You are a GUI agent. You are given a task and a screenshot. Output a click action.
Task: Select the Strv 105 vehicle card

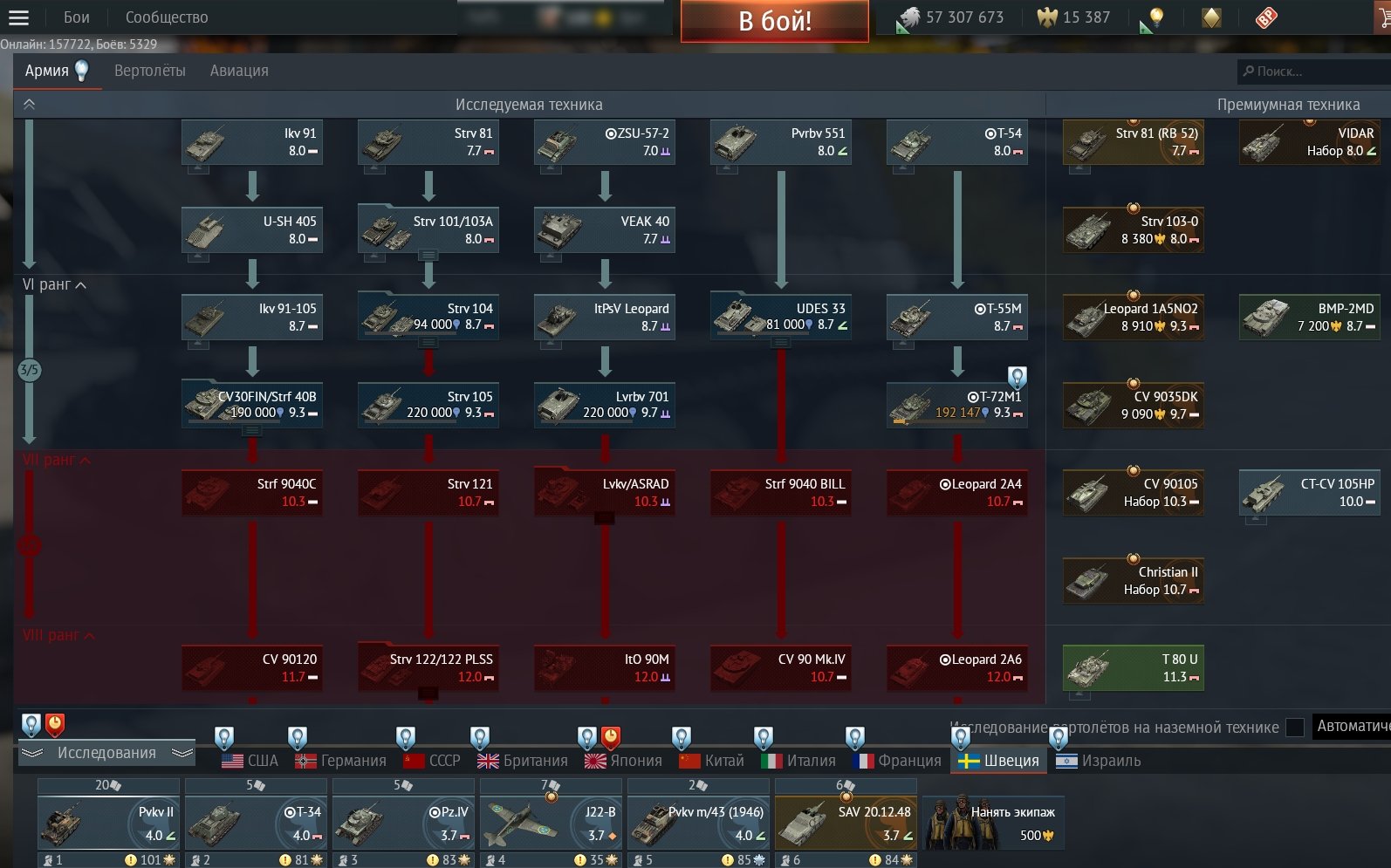click(x=428, y=405)
